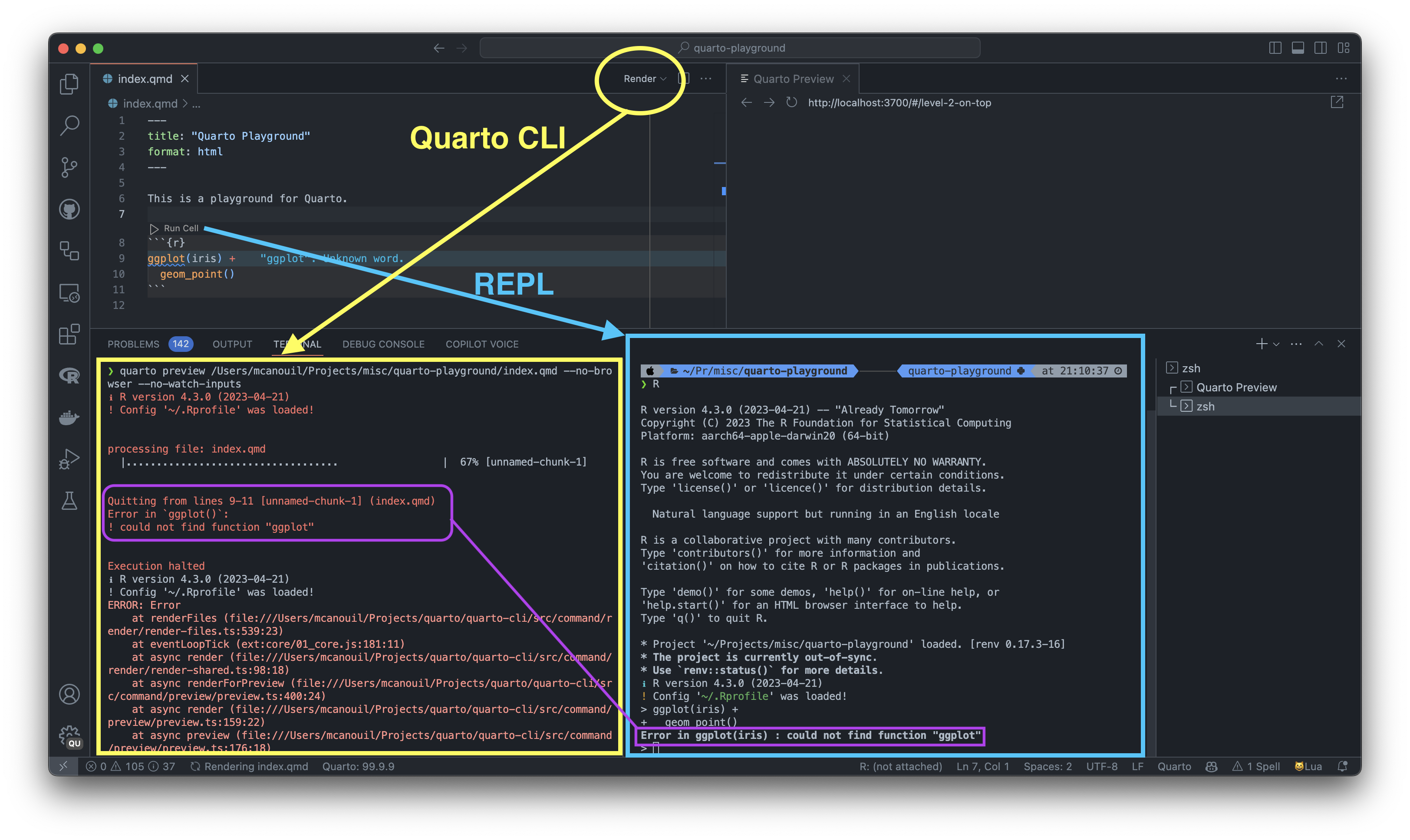Create a new terminal with plus button

[1261, 344]
